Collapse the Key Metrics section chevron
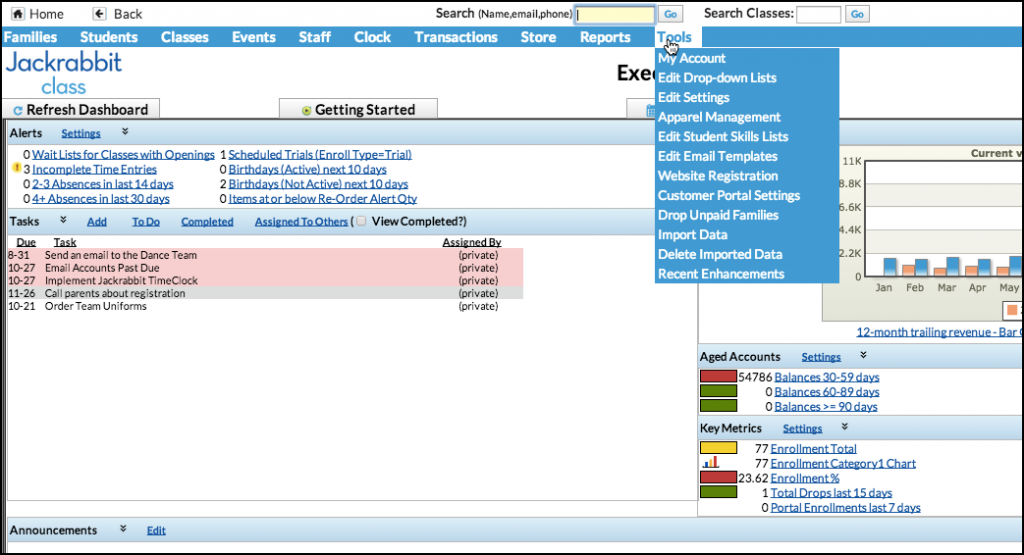The image size is (1024, 555). tap(844, 427)
